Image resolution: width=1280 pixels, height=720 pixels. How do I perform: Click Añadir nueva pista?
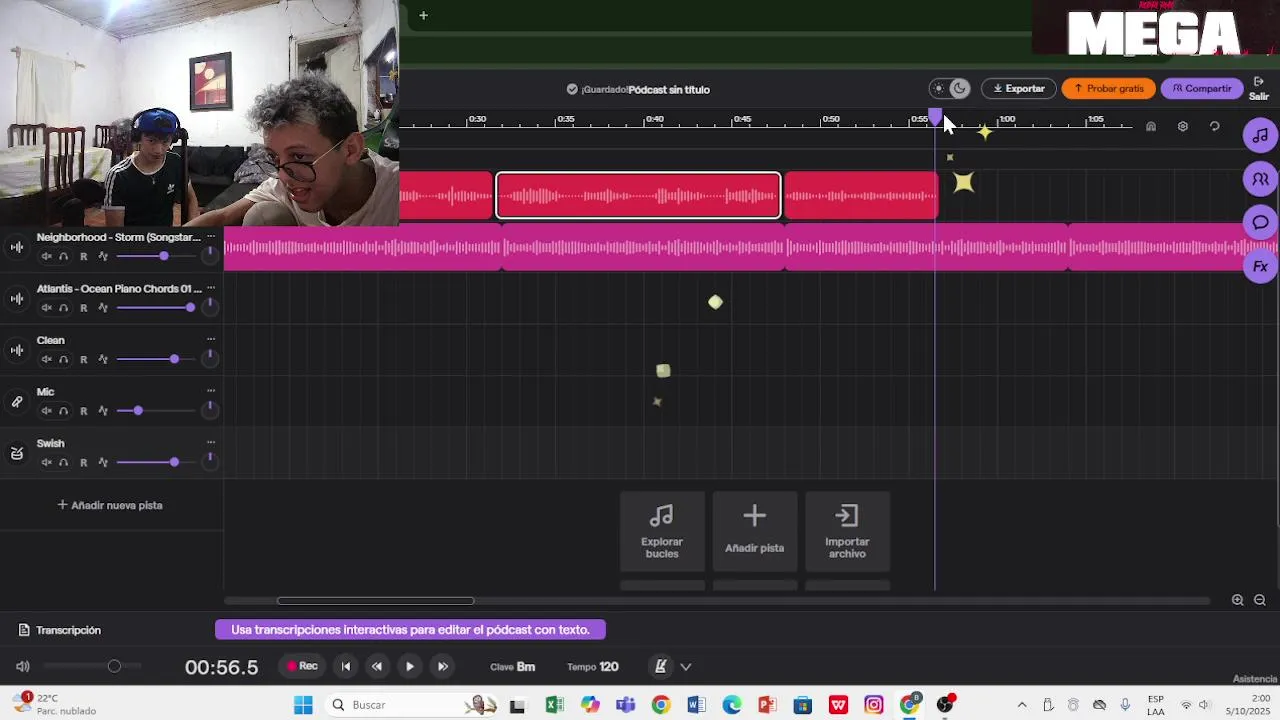110,505
